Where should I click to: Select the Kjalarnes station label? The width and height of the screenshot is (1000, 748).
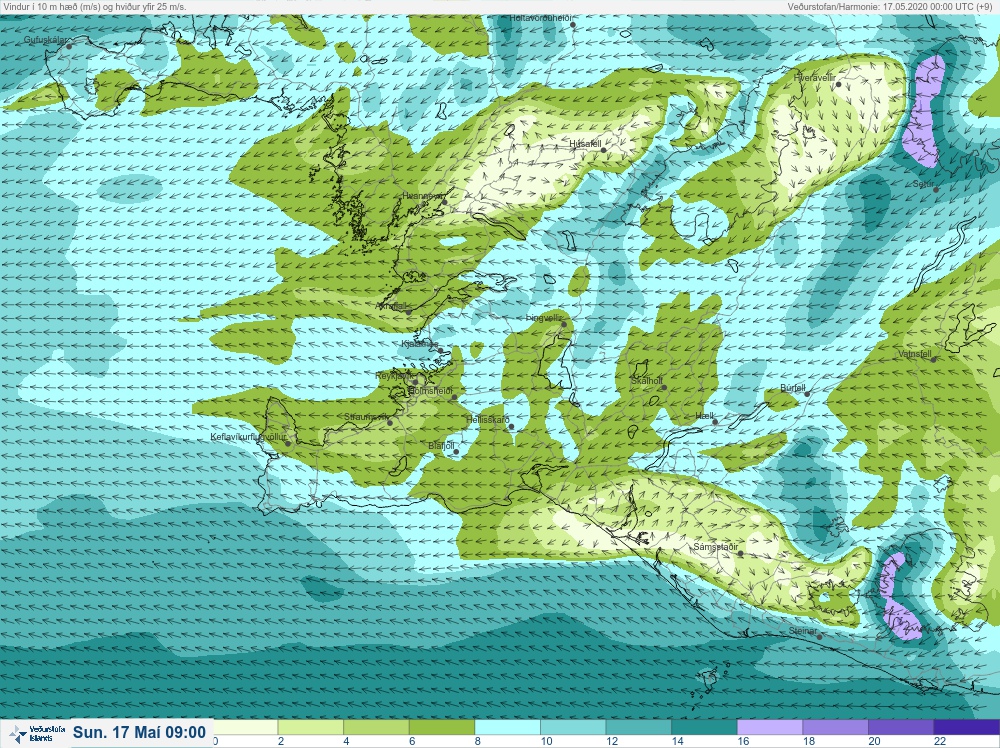click(419, 344)
